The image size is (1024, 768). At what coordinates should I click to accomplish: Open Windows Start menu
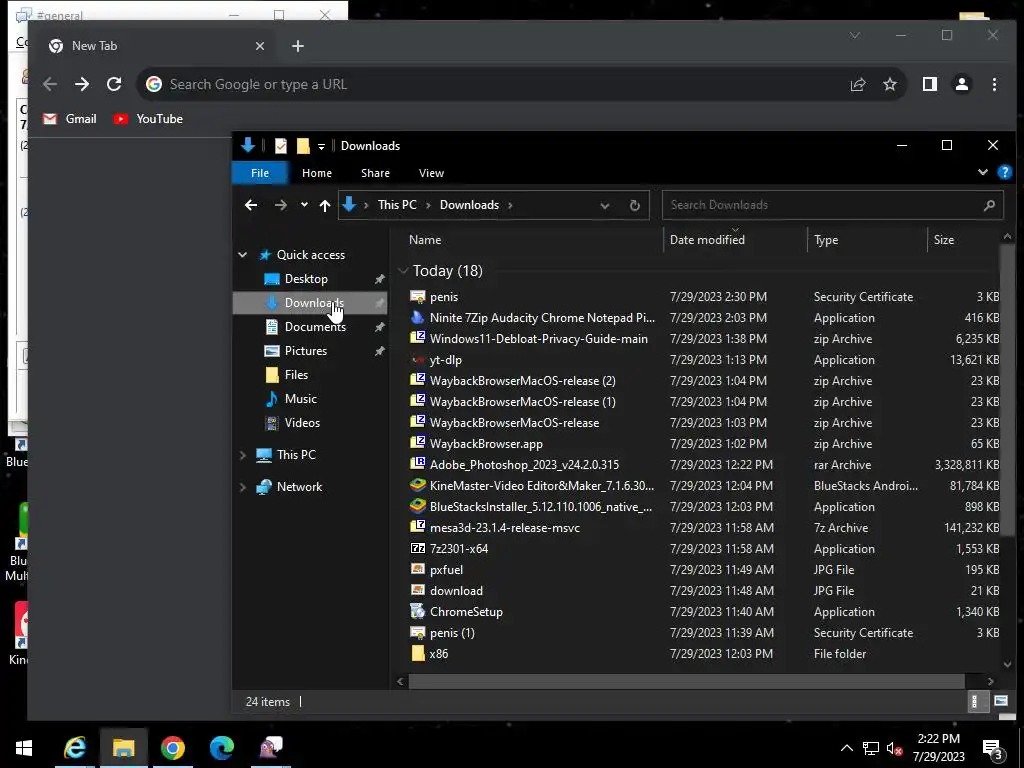(24, 748)
